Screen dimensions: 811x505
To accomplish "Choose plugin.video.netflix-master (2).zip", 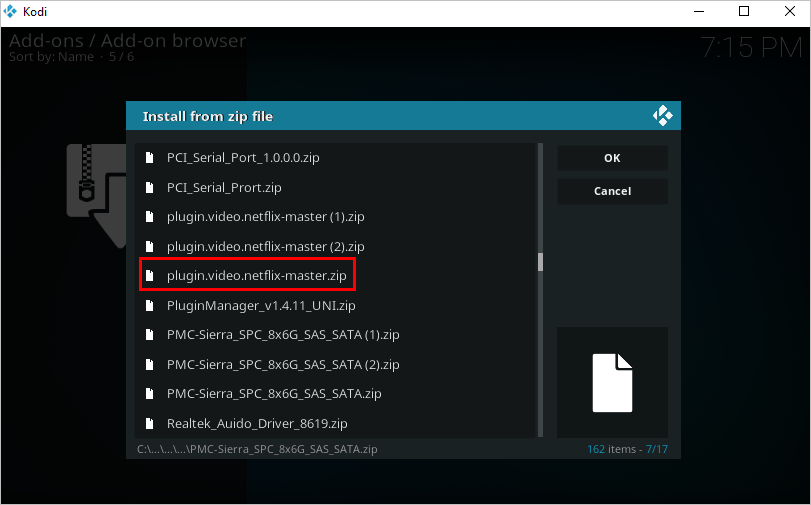I will 336,246.
